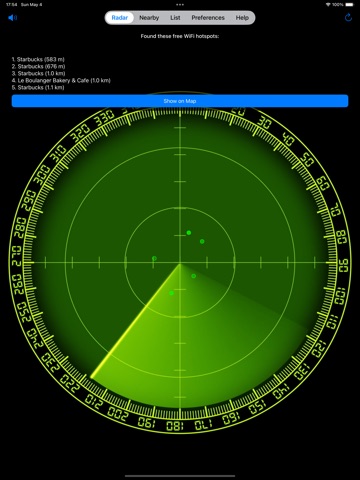360x480 pixels.
Task: Tap the bright hotspot dot inside the sweep beam
Action: coord(171,293)
